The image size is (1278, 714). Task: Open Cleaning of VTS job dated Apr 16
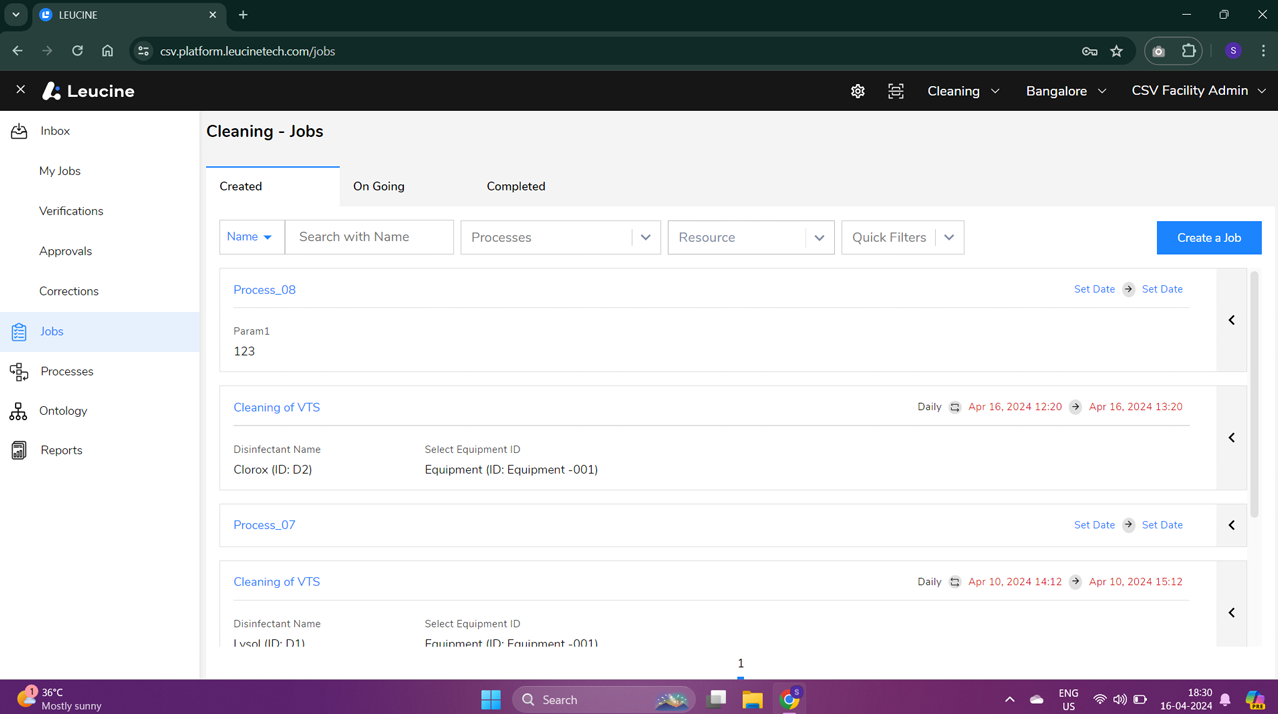tap(277, 407)
